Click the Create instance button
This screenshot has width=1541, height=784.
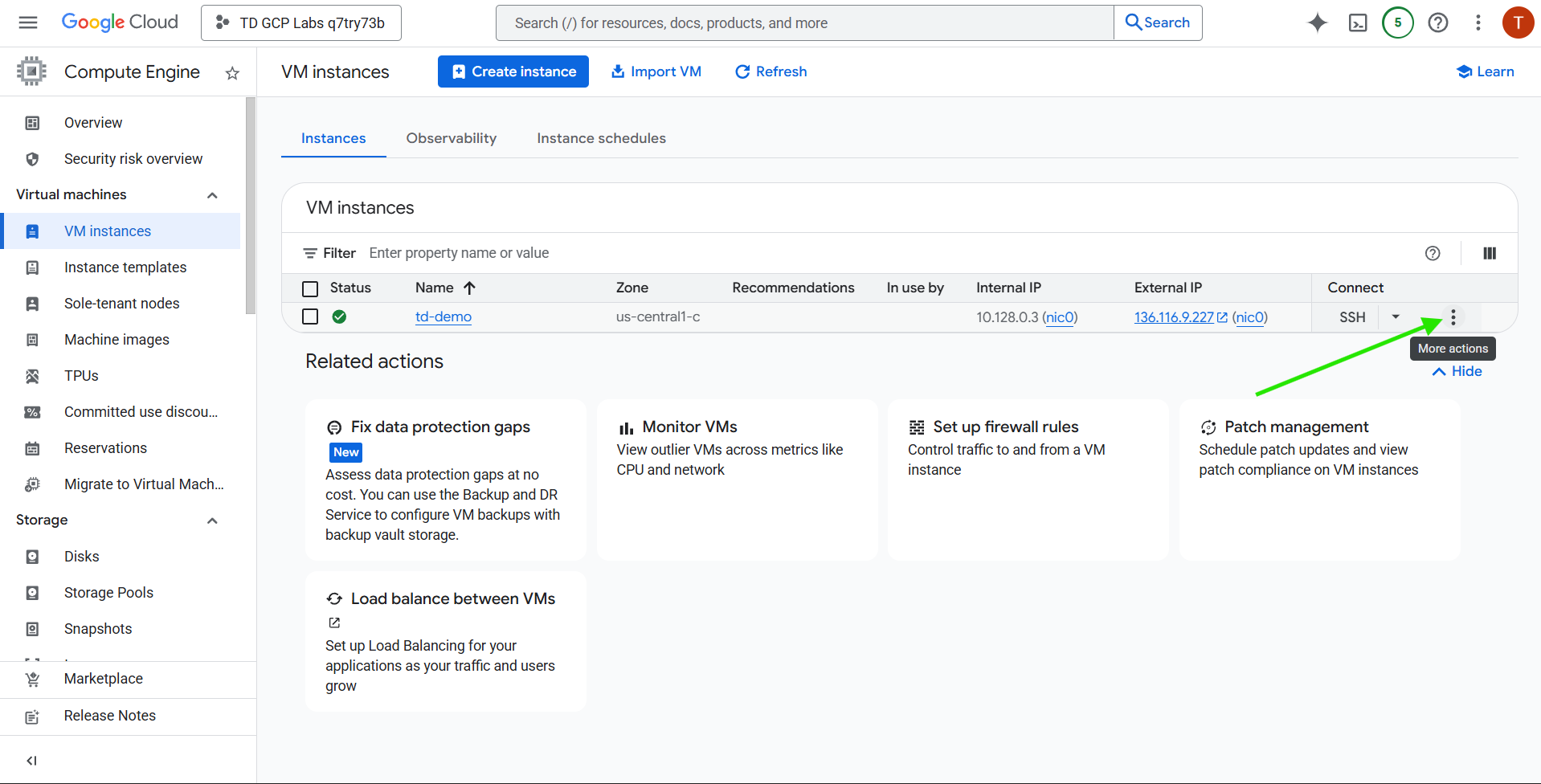(x=513, y=71)
